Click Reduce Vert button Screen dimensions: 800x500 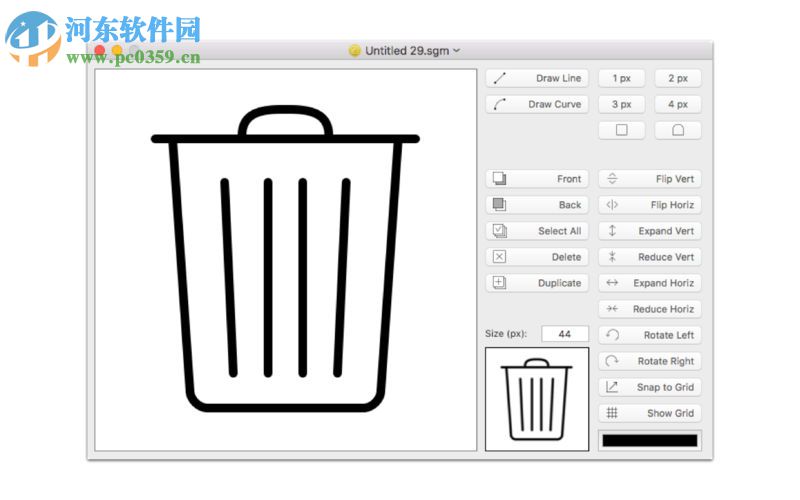[649, 257]
